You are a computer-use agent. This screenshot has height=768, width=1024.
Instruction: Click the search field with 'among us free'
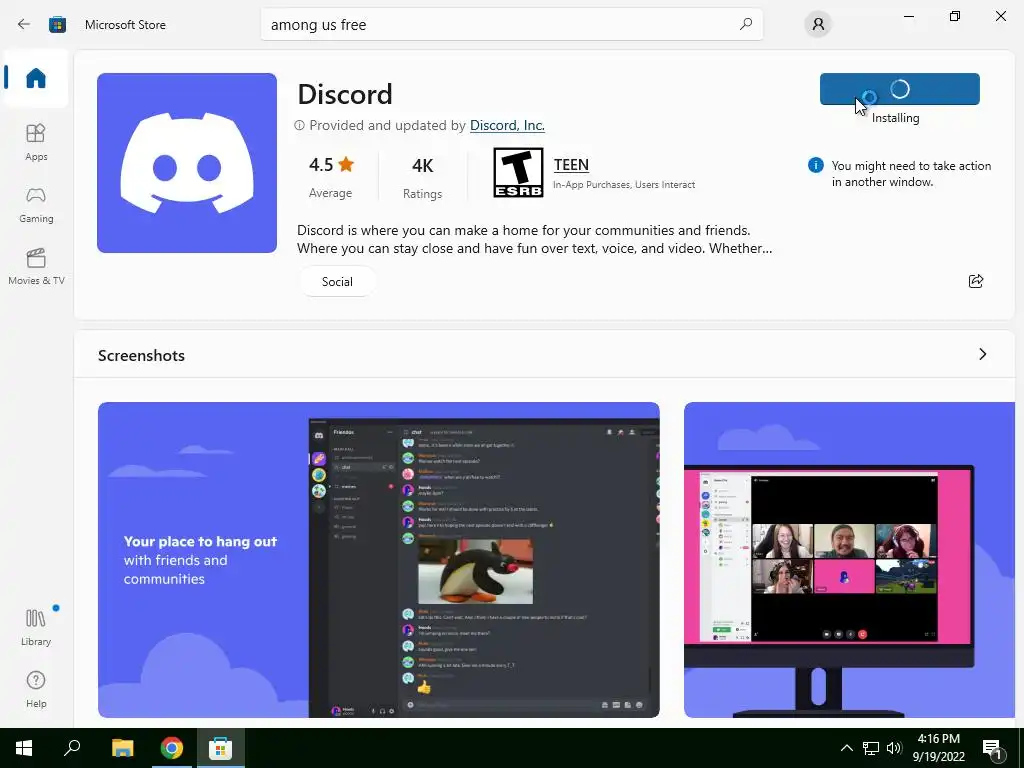click(511, 24)
